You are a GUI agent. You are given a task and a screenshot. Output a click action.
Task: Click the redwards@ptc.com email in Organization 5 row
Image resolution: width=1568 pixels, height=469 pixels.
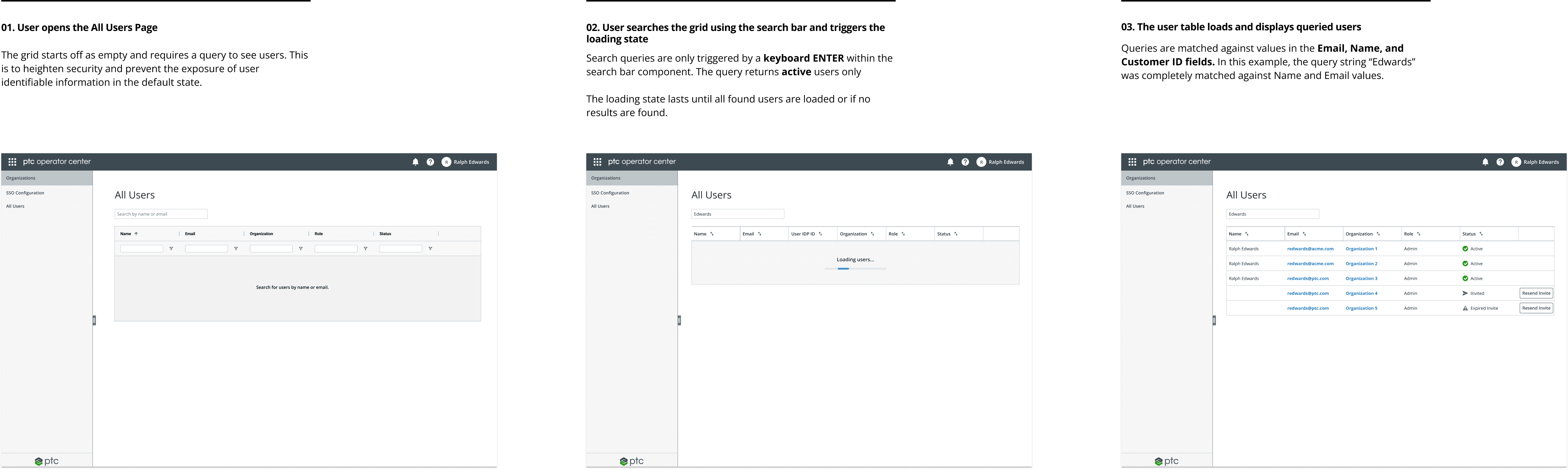tap(1307, 308)
